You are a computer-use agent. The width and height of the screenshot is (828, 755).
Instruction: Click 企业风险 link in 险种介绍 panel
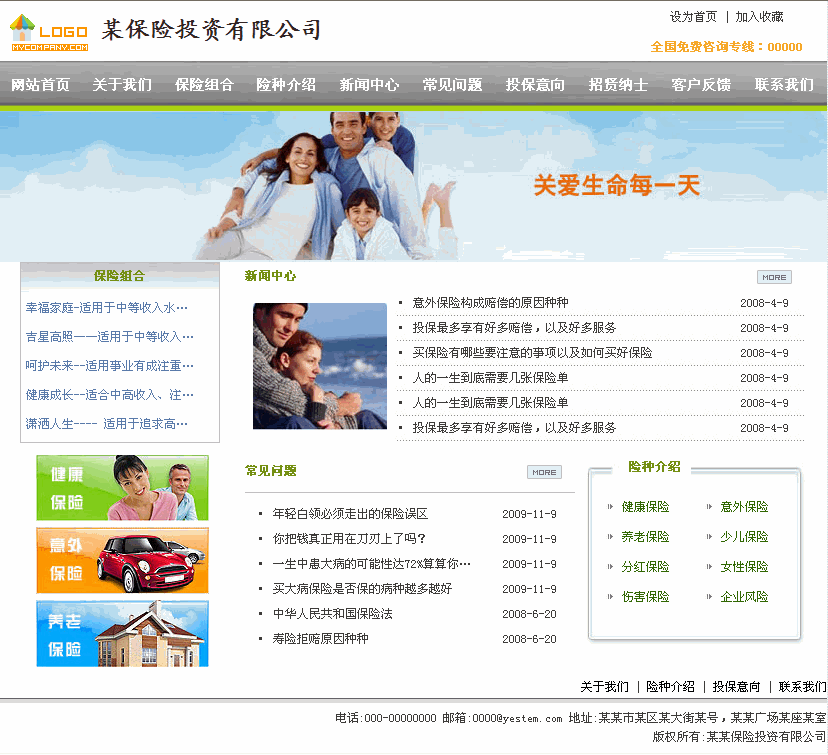click(744, 597)
